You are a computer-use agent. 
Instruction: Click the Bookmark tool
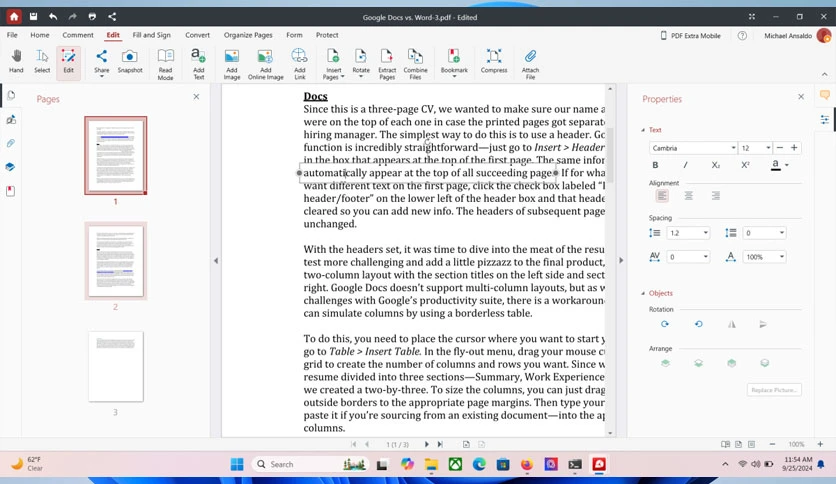(x=454, y=62)
